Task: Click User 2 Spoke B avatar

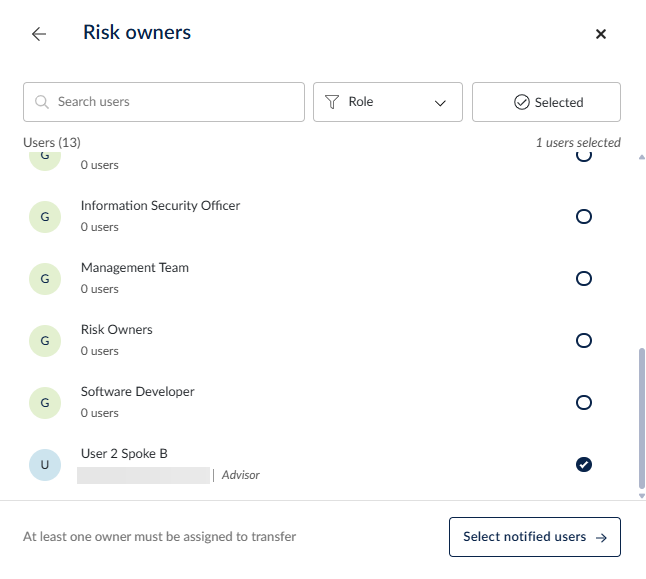Action: pos(44,464)
